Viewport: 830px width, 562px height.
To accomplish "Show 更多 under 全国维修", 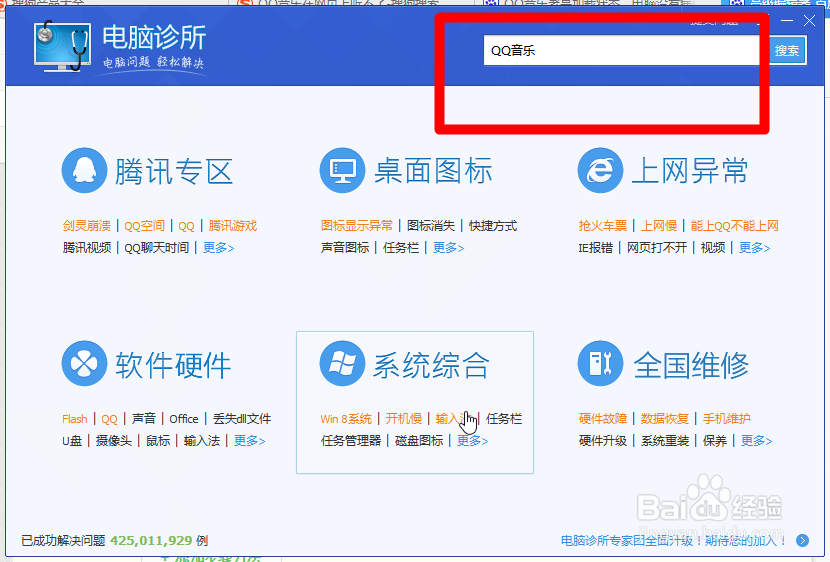I will pos(756,441).
